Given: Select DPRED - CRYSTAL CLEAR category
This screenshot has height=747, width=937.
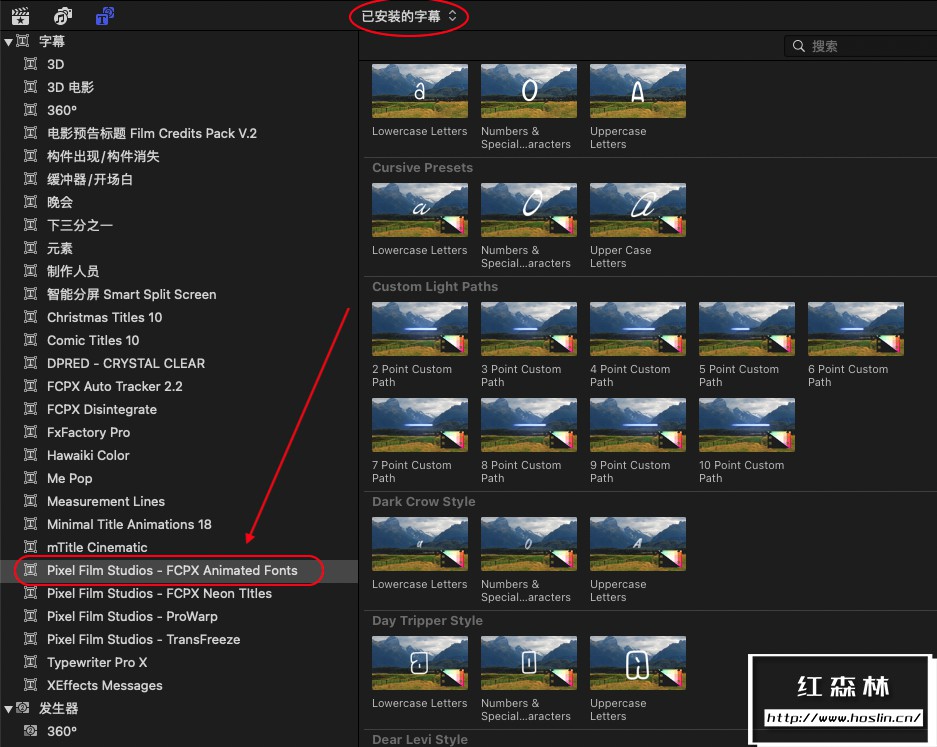Looking at the screenshot, I should pos(126,363).
